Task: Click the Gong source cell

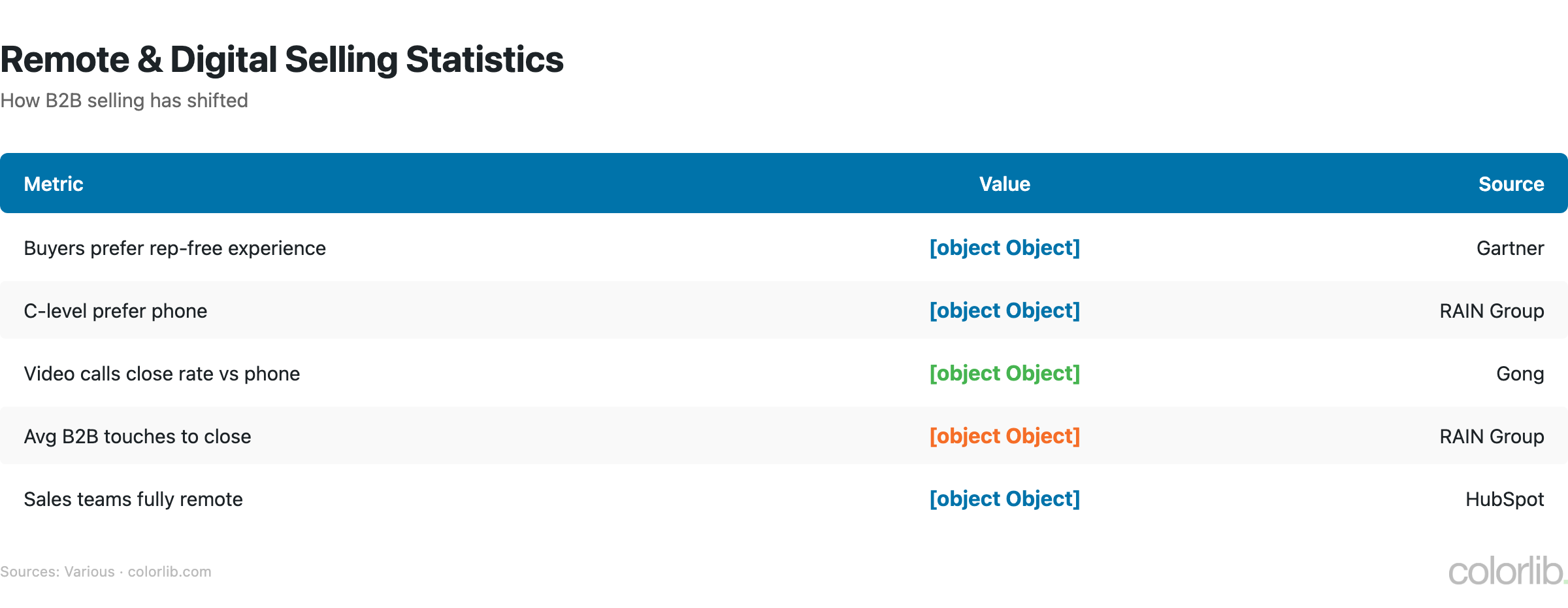Action: click(1520, 374)
